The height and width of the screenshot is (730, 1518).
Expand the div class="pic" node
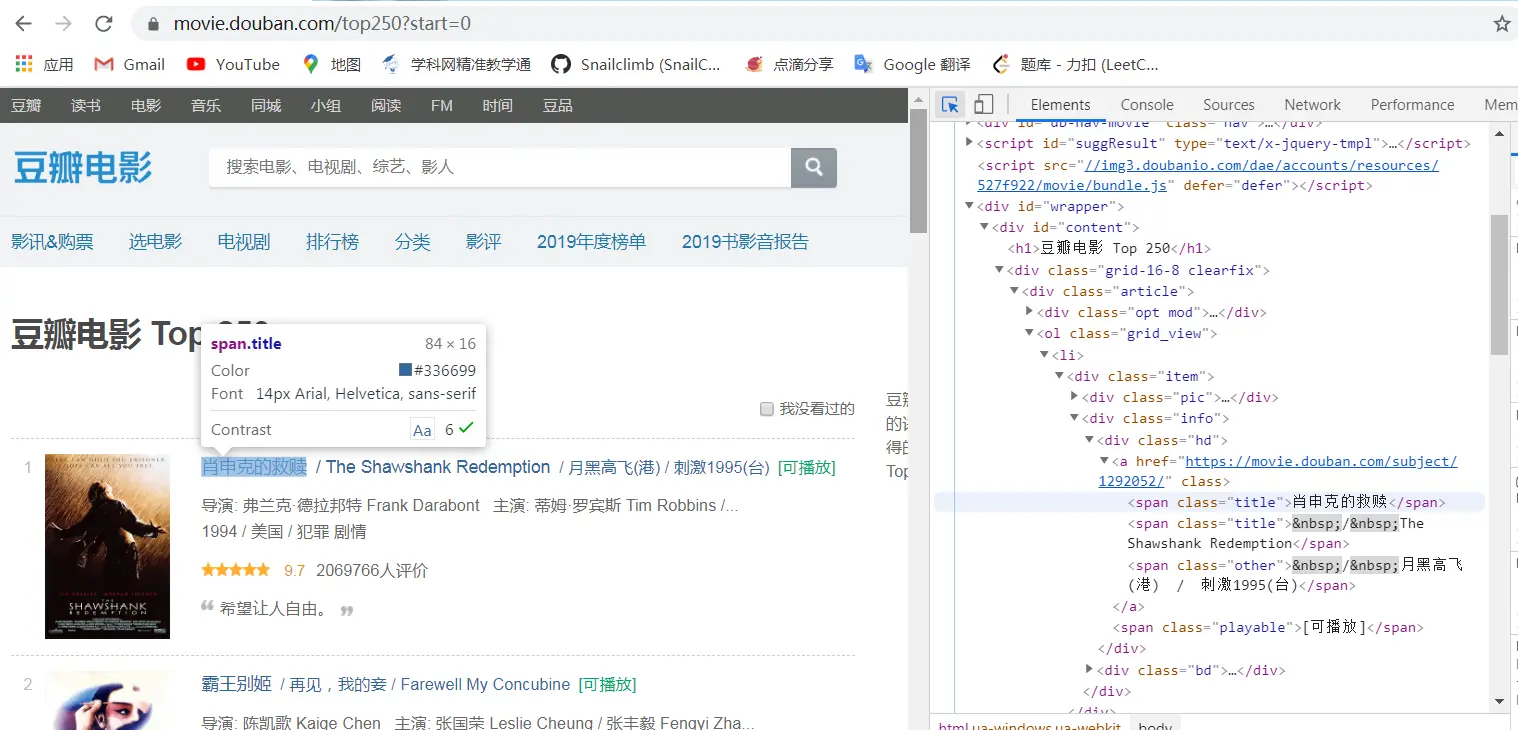point(1075,397)
